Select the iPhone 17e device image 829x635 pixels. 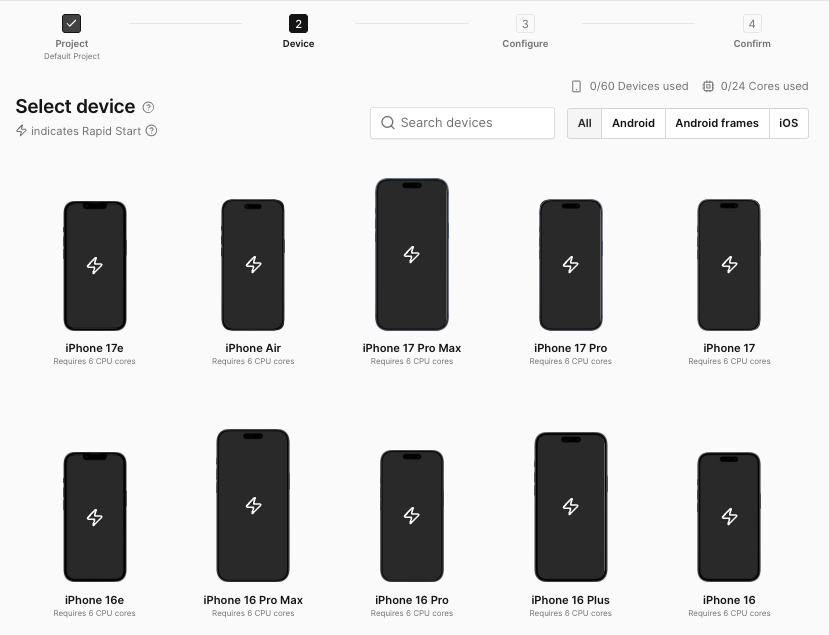95,265
